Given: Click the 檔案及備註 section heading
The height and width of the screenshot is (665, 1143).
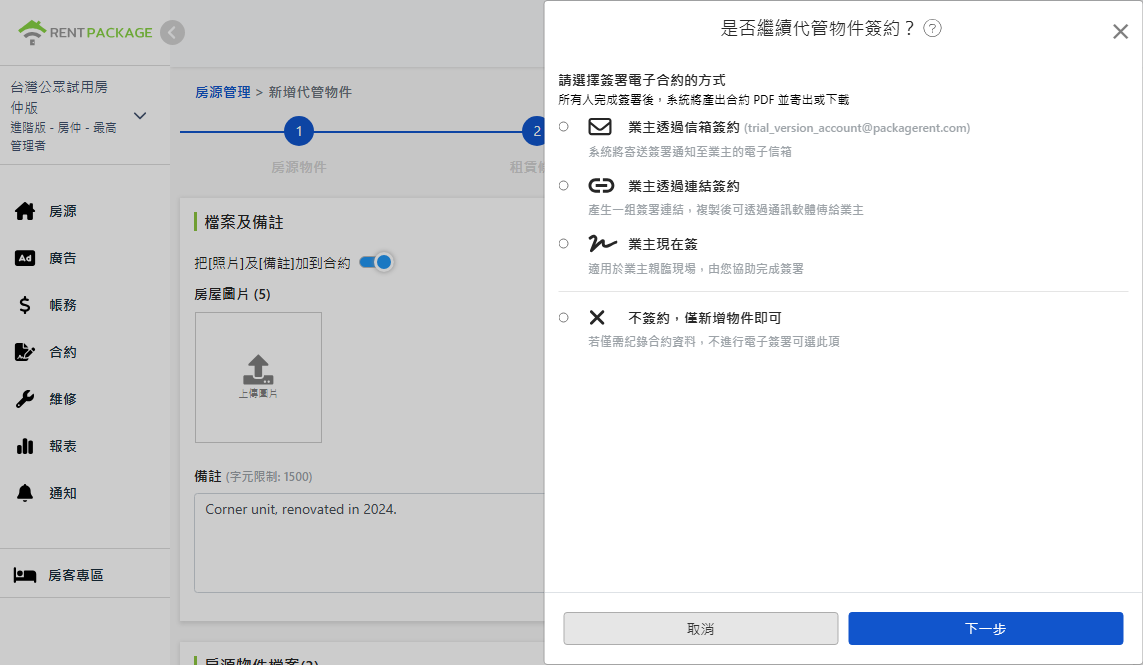Looking at the screenshot, I should tap(243, 222).
